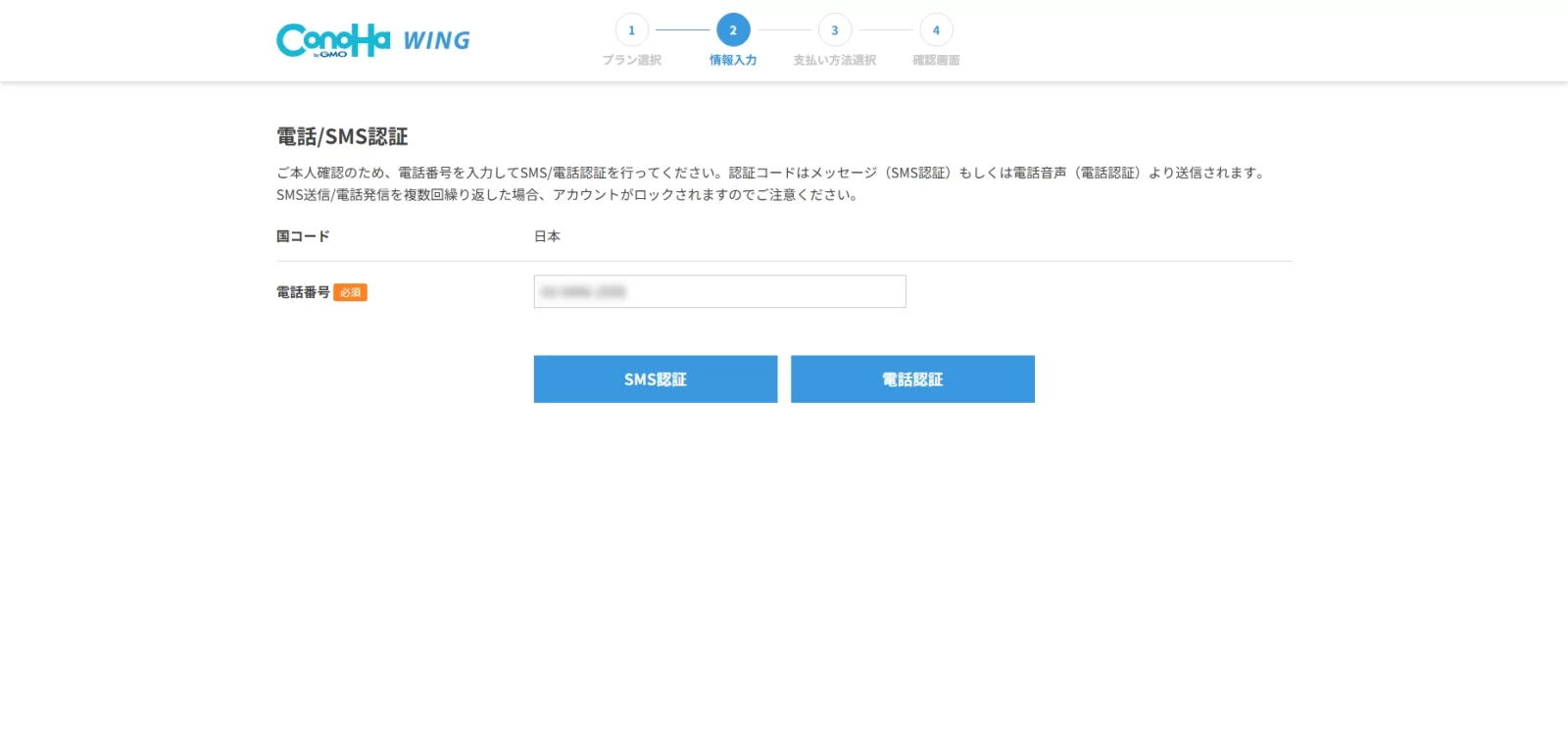The height and width of the screenshot is (754, 1568).
Task: Click the 電話/SMS認証 page heading
Action: 342,136
